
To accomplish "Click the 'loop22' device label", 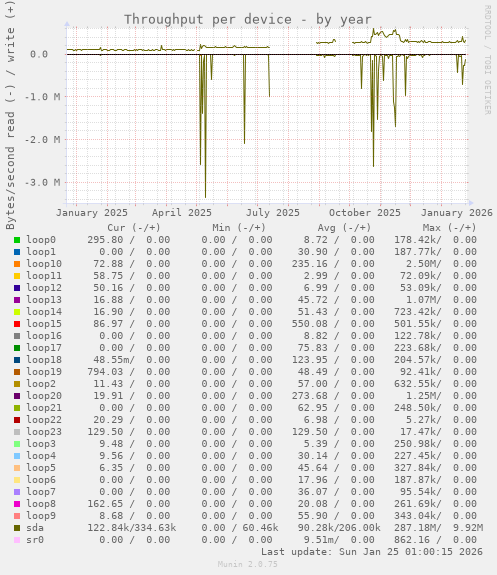I will (44, 420).
